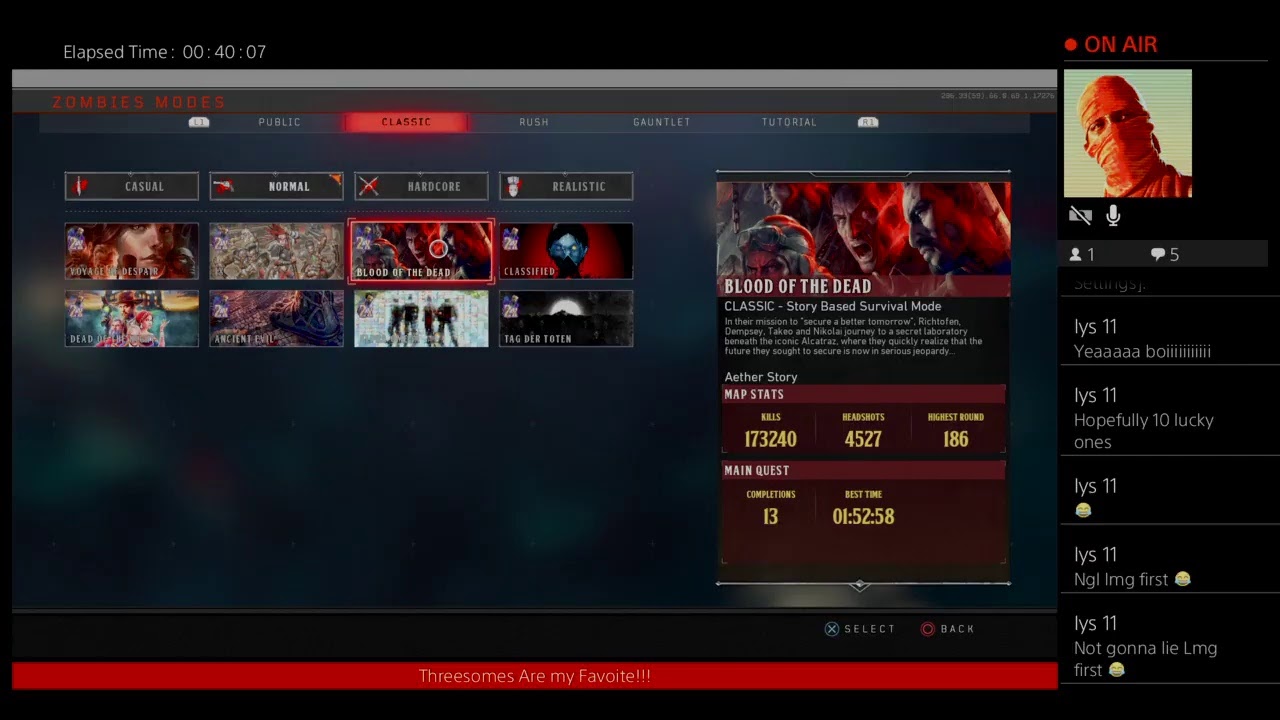Toggle the microphone icon
The image size is (1280, 720).
[x=1113, y=215]
